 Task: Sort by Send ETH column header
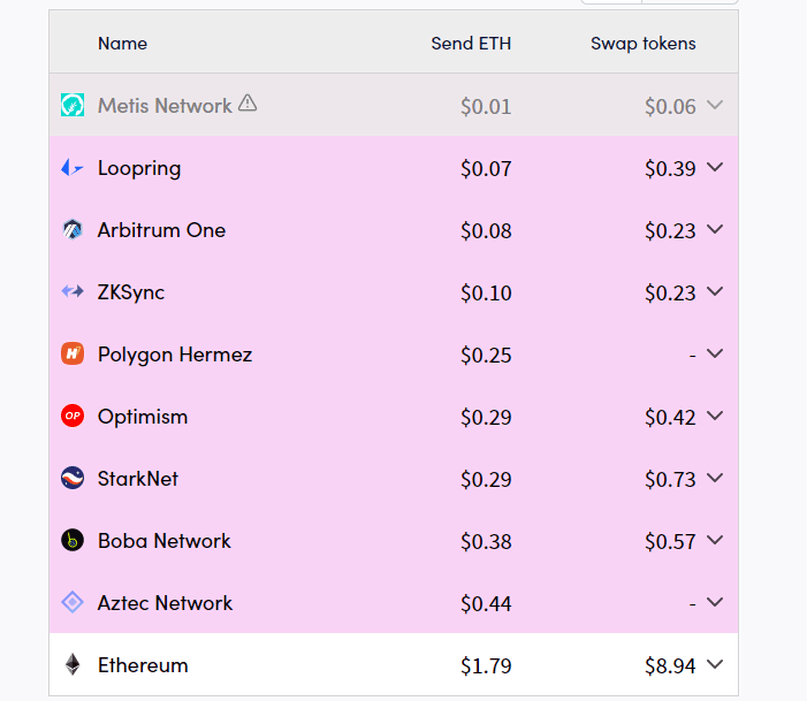coord(471,43)
